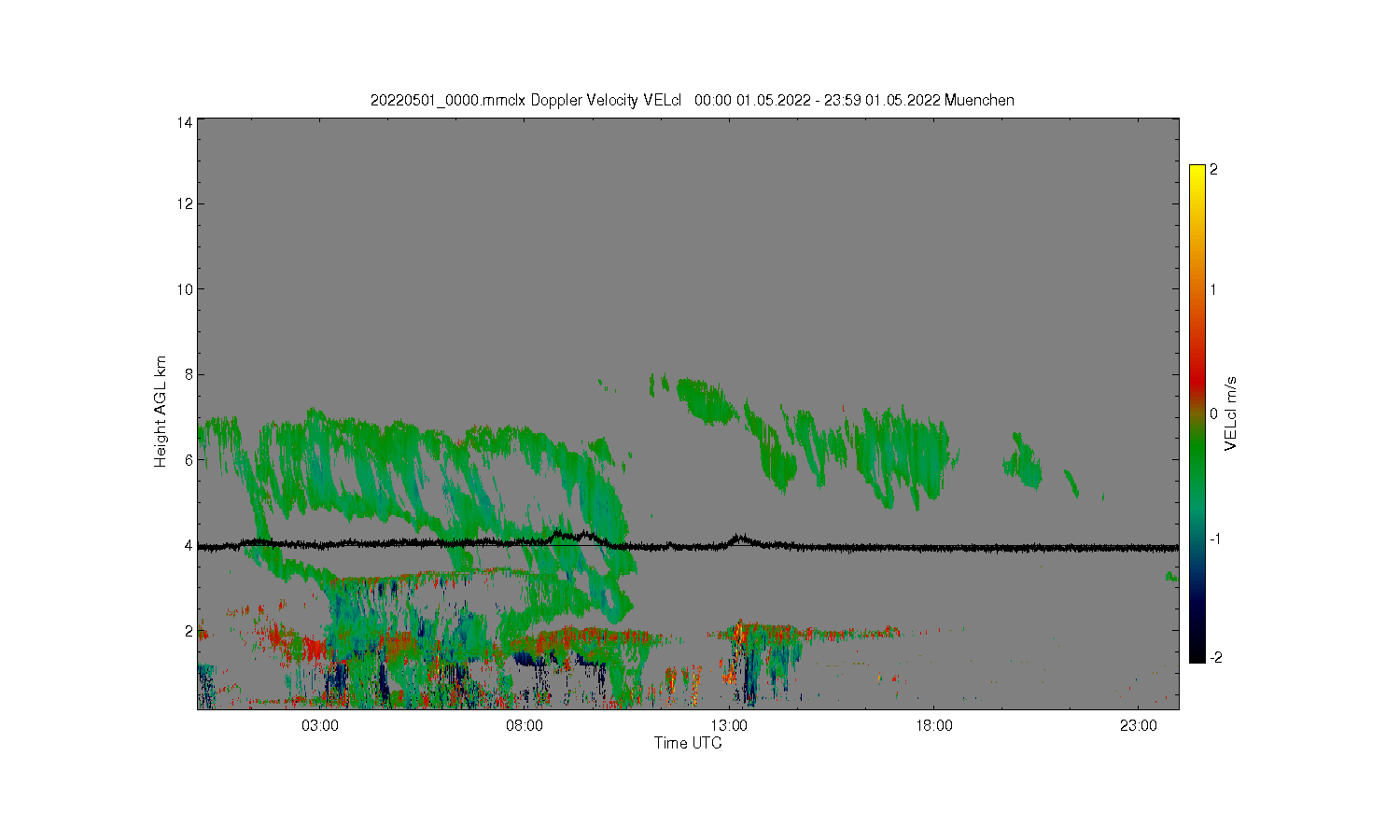Click the colorbar value 1 label
The width and height of the screenshot is (1400, 840).
pyautogui.click(x=1213, y=289)
